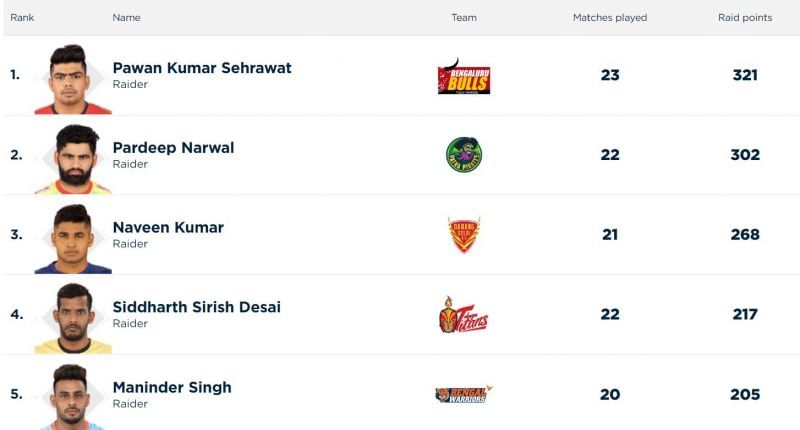800x430 pixels.
Task: Click the Dabang Delhi team logo
Action: pos(464,235)
